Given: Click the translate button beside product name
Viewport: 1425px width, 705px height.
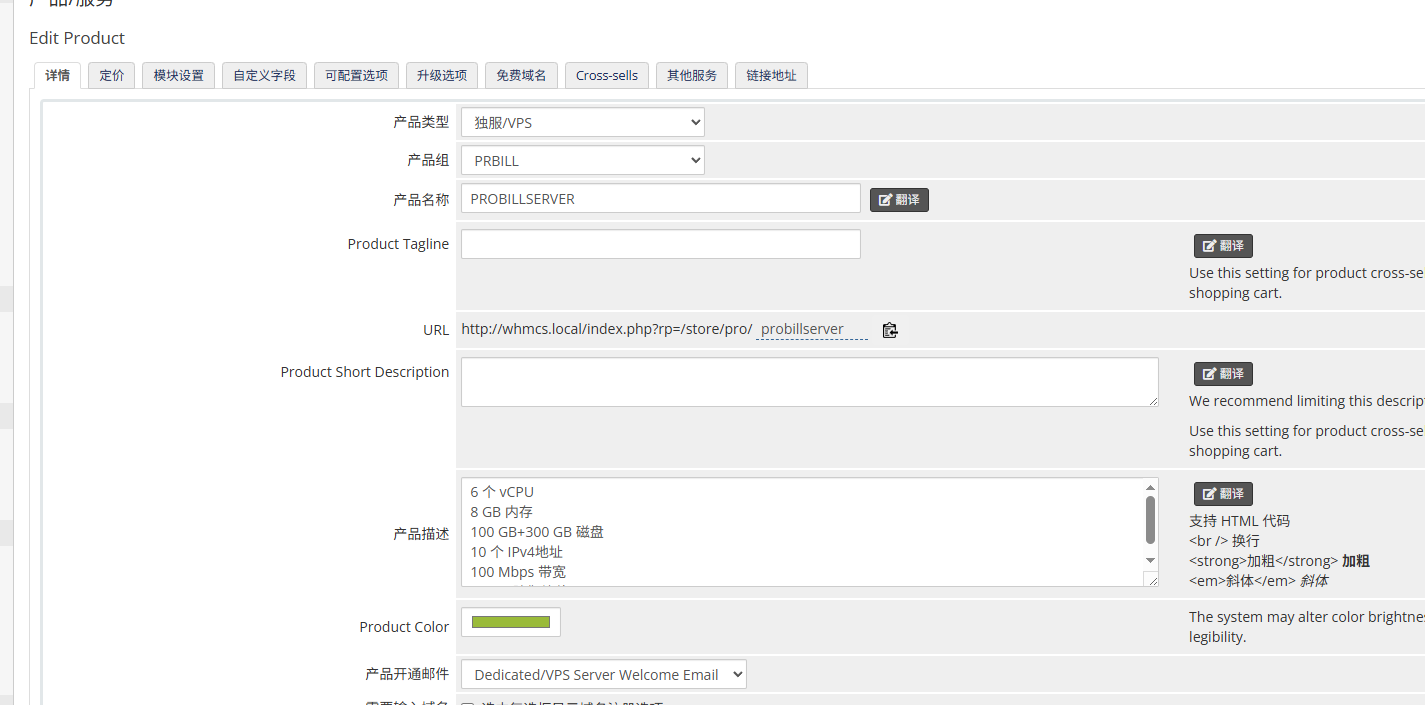Looking at the screenshot, I should 899,200.
